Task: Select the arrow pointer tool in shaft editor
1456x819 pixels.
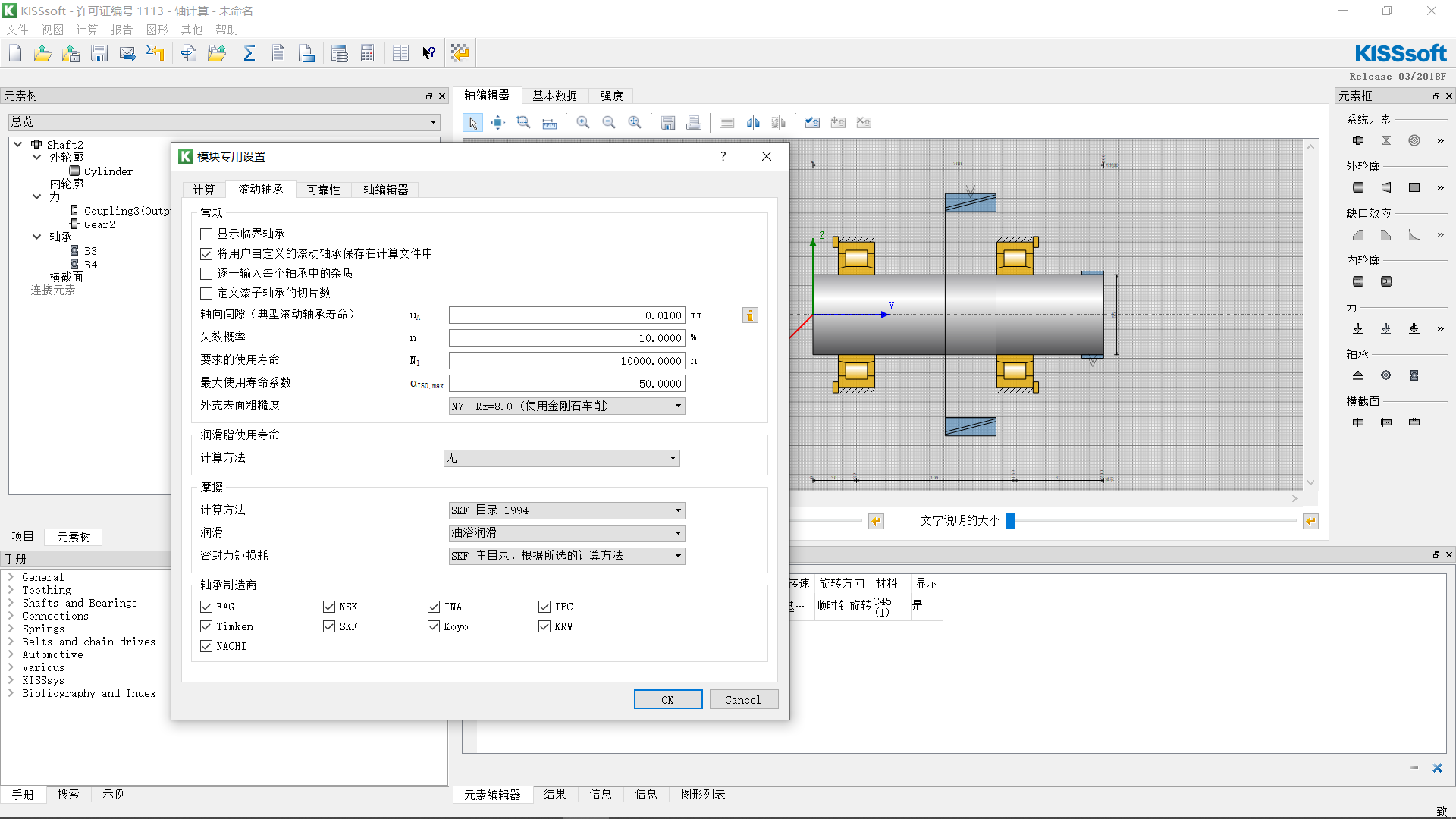Action: pos(473,123)
